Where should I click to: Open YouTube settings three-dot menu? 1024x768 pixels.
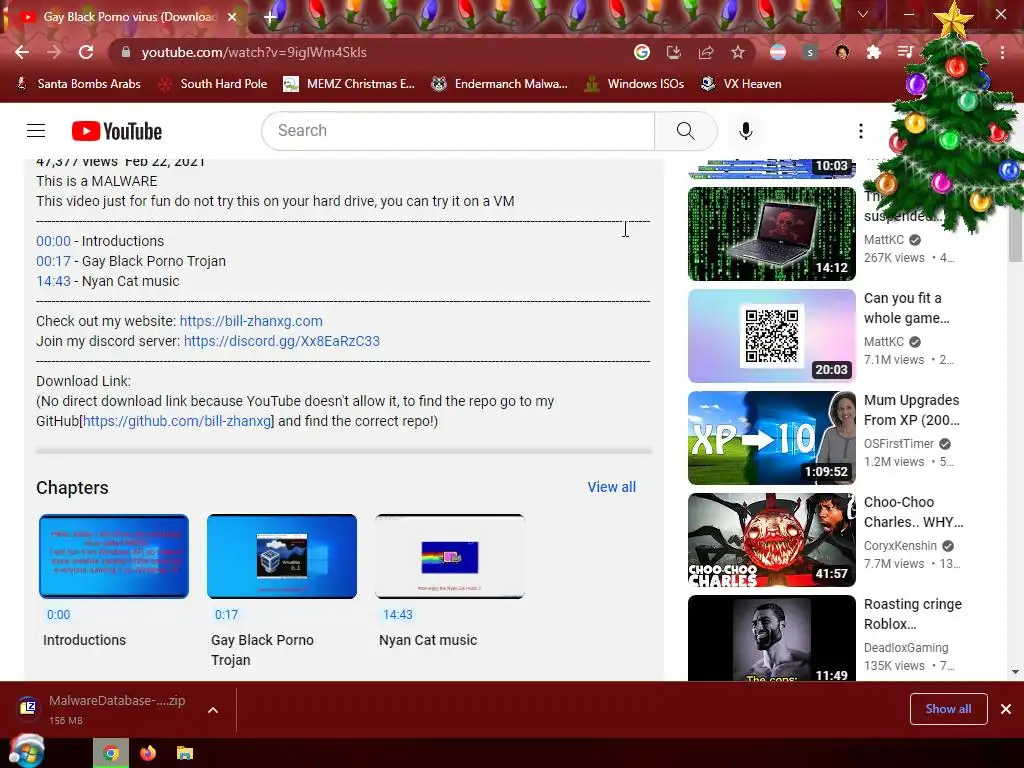click(861, 131)
